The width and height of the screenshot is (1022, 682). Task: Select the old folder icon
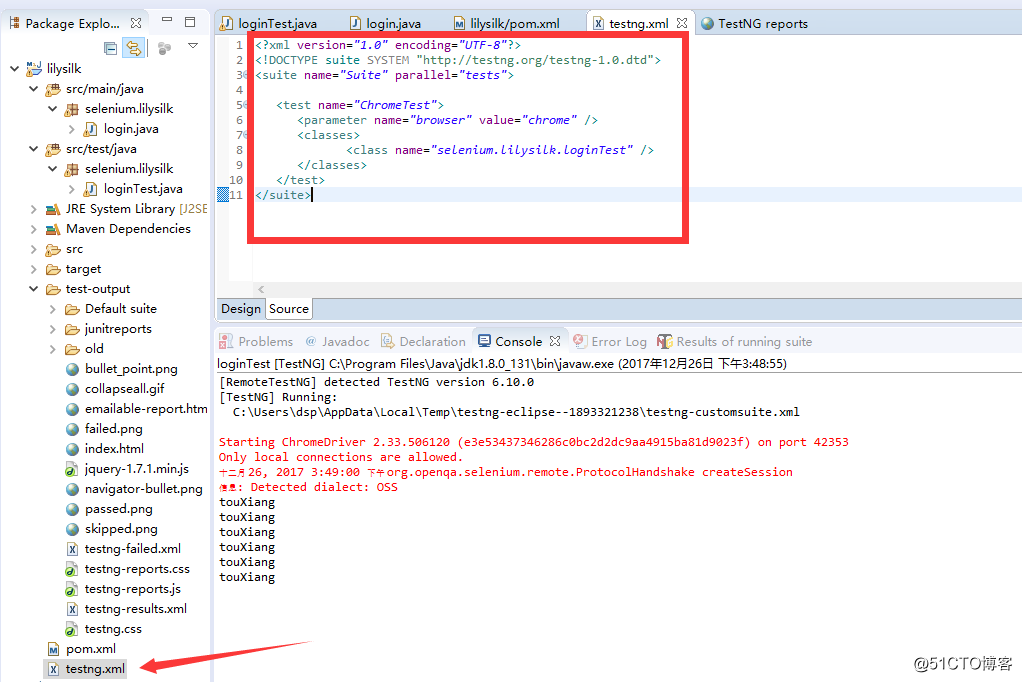[x=72, y=349]
